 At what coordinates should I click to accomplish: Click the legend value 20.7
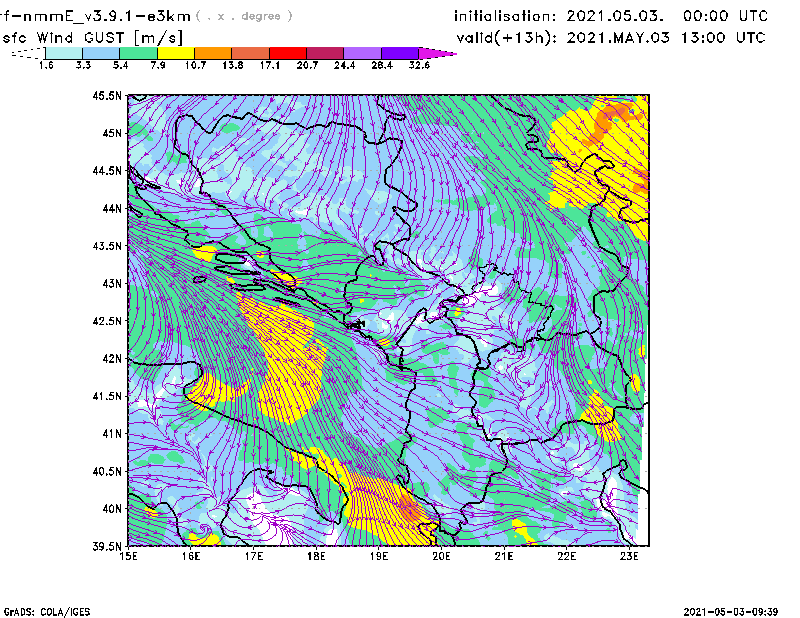(307, 65)
